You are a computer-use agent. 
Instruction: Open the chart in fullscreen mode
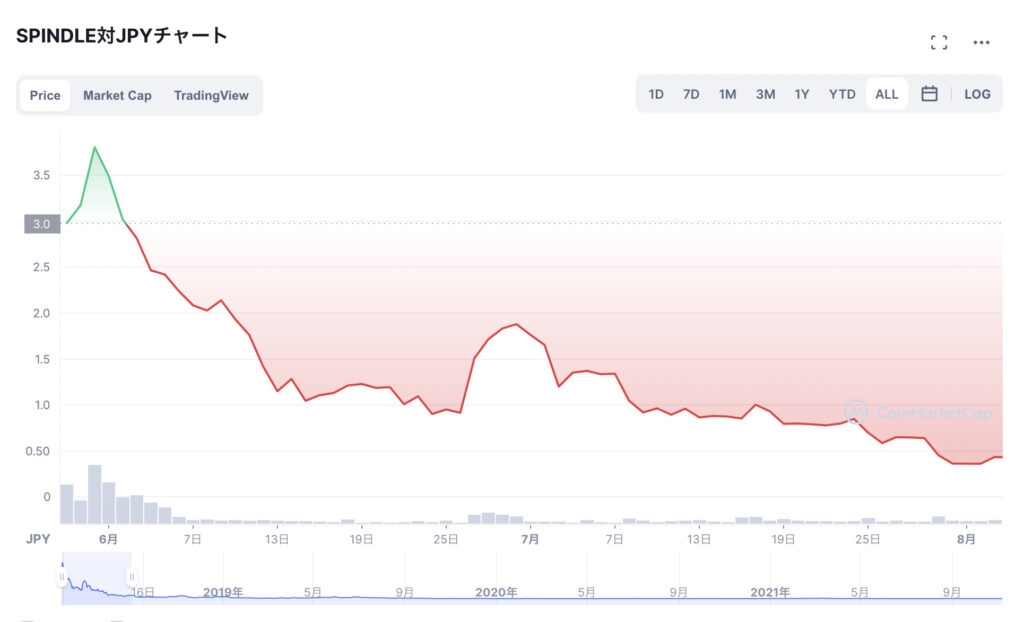pos(938,42)
